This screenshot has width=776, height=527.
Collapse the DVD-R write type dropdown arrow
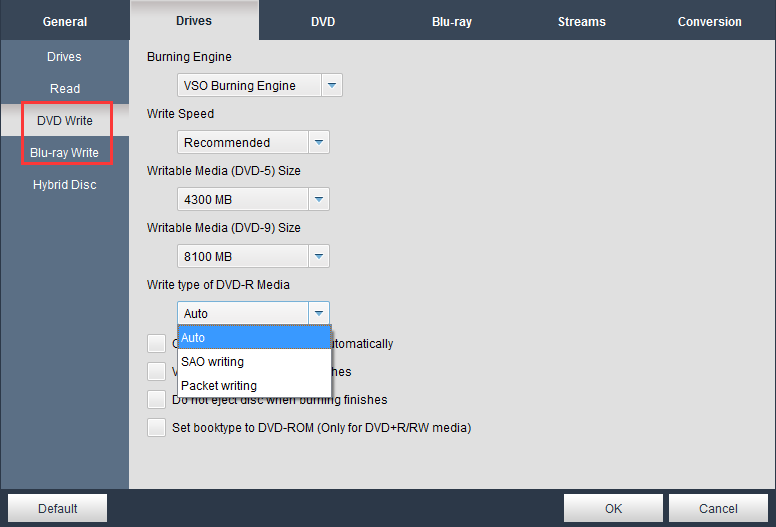[319, 313]
